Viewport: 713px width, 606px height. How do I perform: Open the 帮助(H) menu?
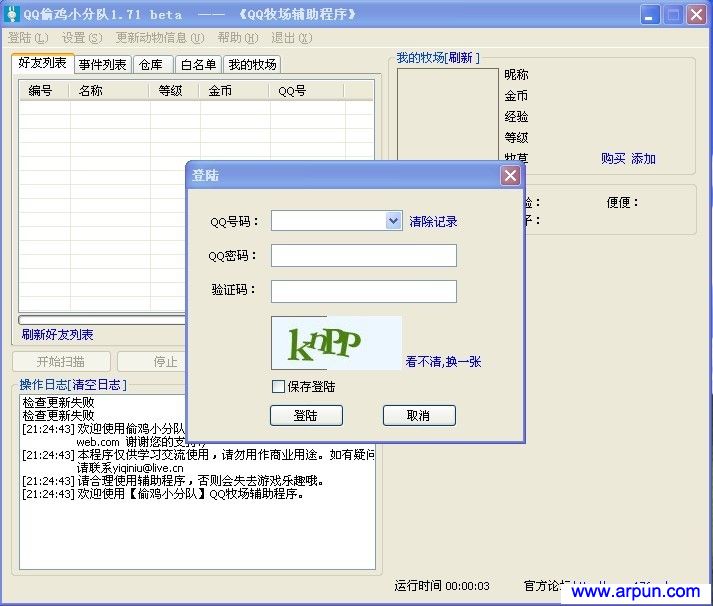pyautogui.click(x=238, y=38)
